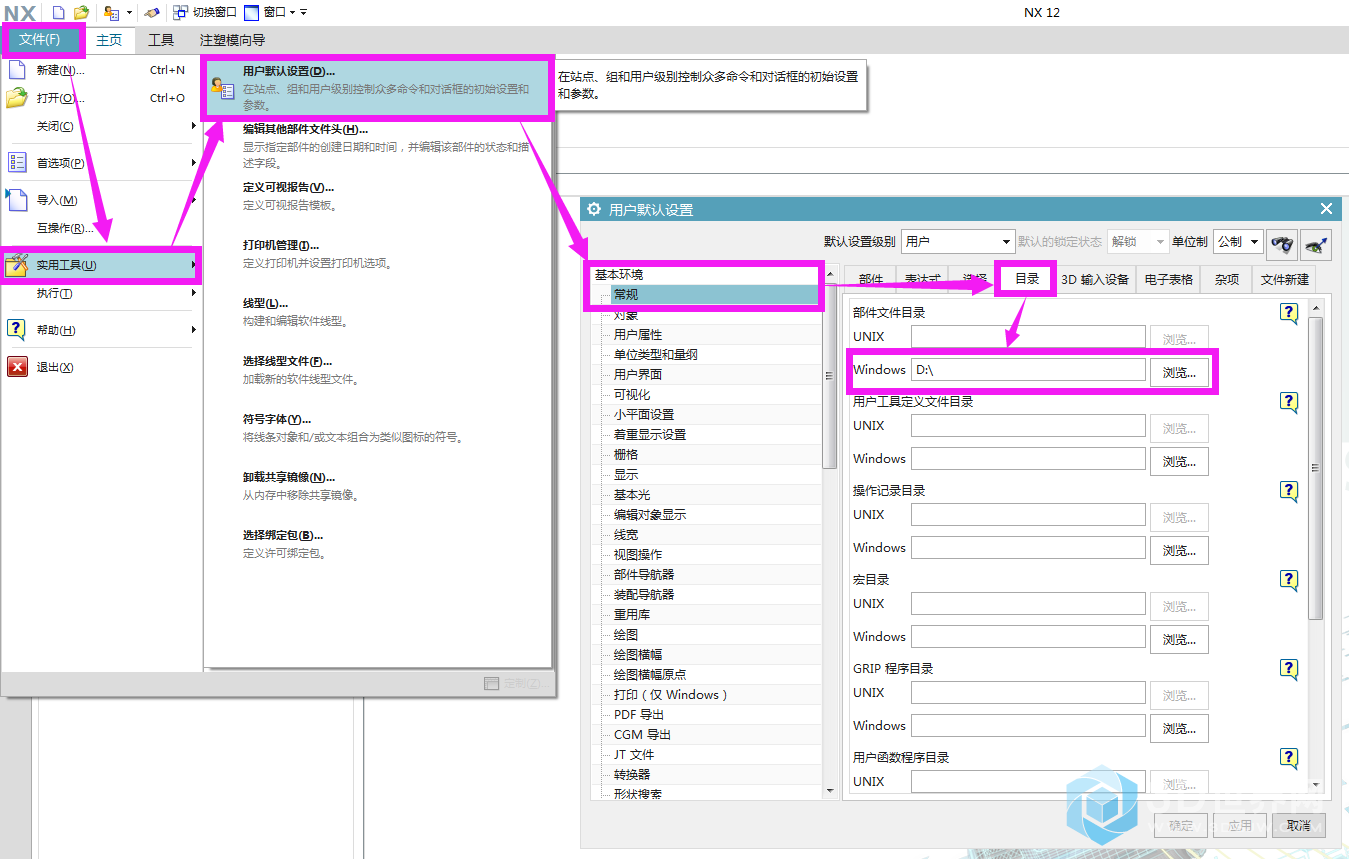Screen dimensions: 1349x859
Task: Choose 互操作(R) from the file menu
Action: point(100,228)
